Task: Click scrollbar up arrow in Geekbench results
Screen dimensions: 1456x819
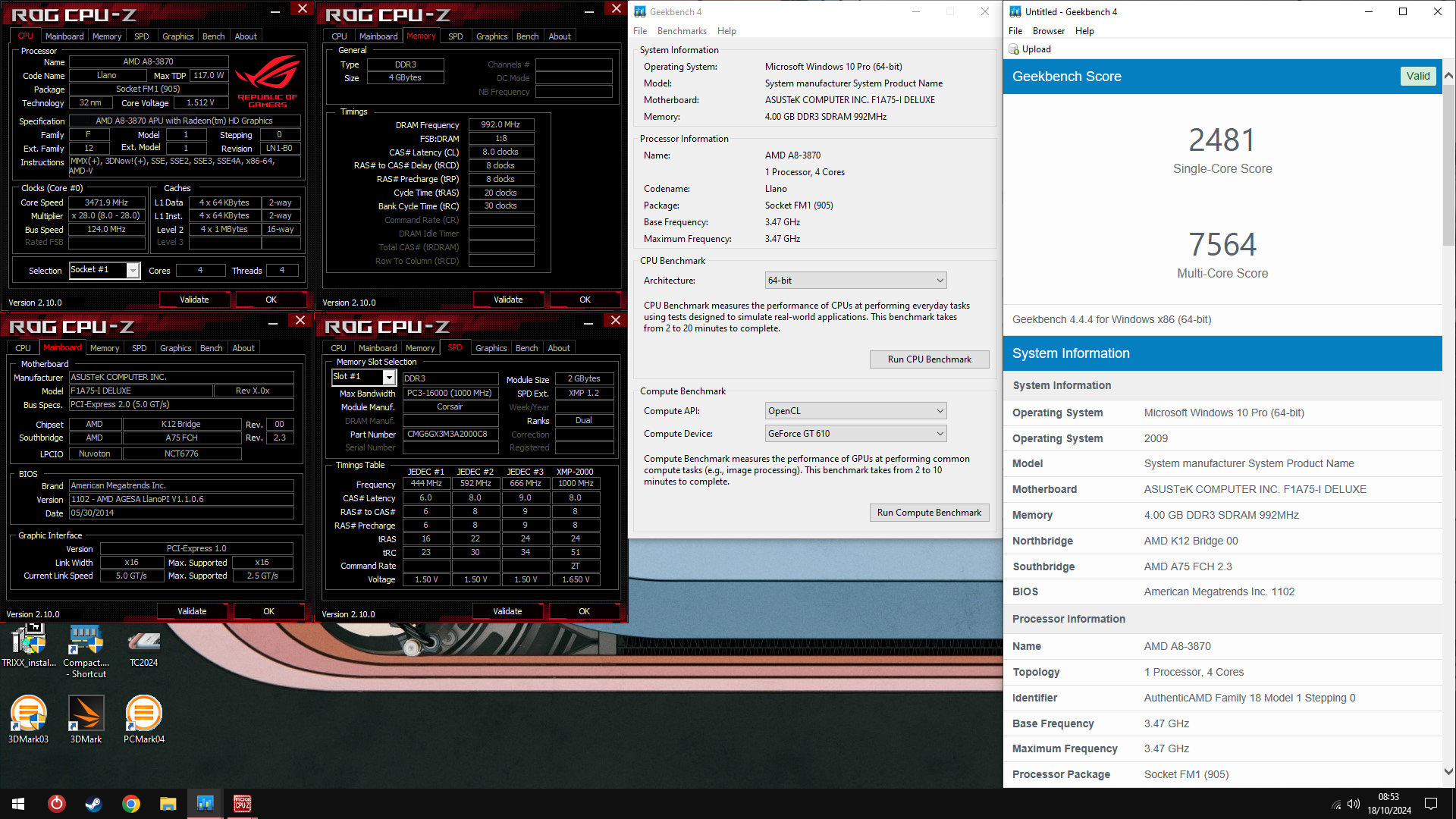Action: tap(1448, 76)
